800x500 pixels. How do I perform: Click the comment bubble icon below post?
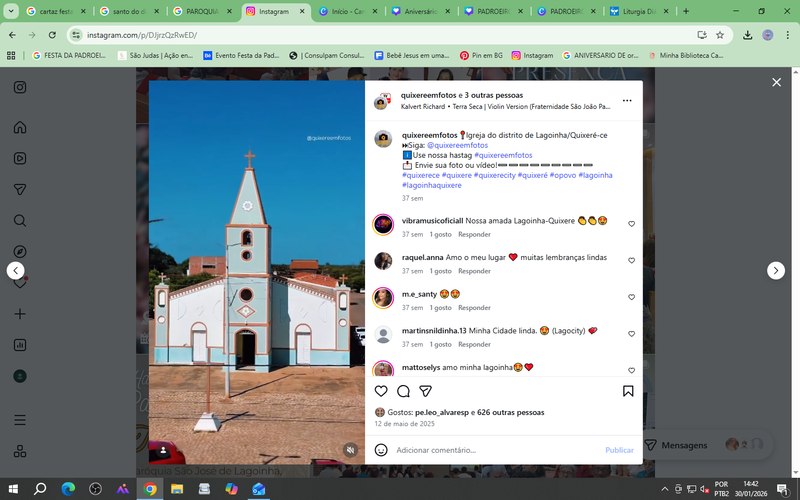click(404, 391)
